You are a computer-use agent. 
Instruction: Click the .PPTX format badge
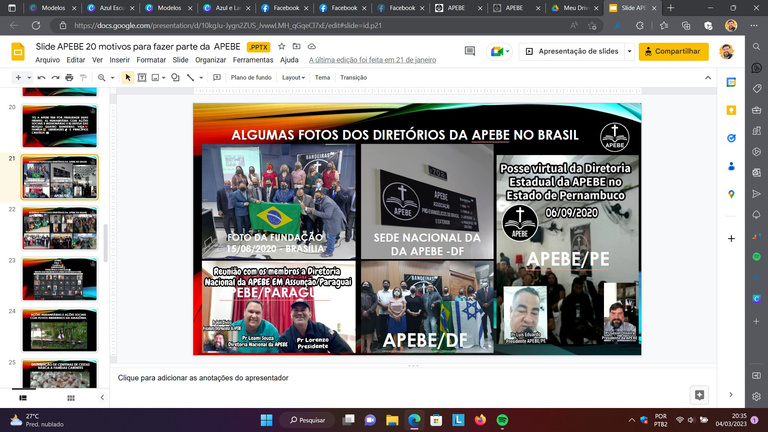pos(258,47)
